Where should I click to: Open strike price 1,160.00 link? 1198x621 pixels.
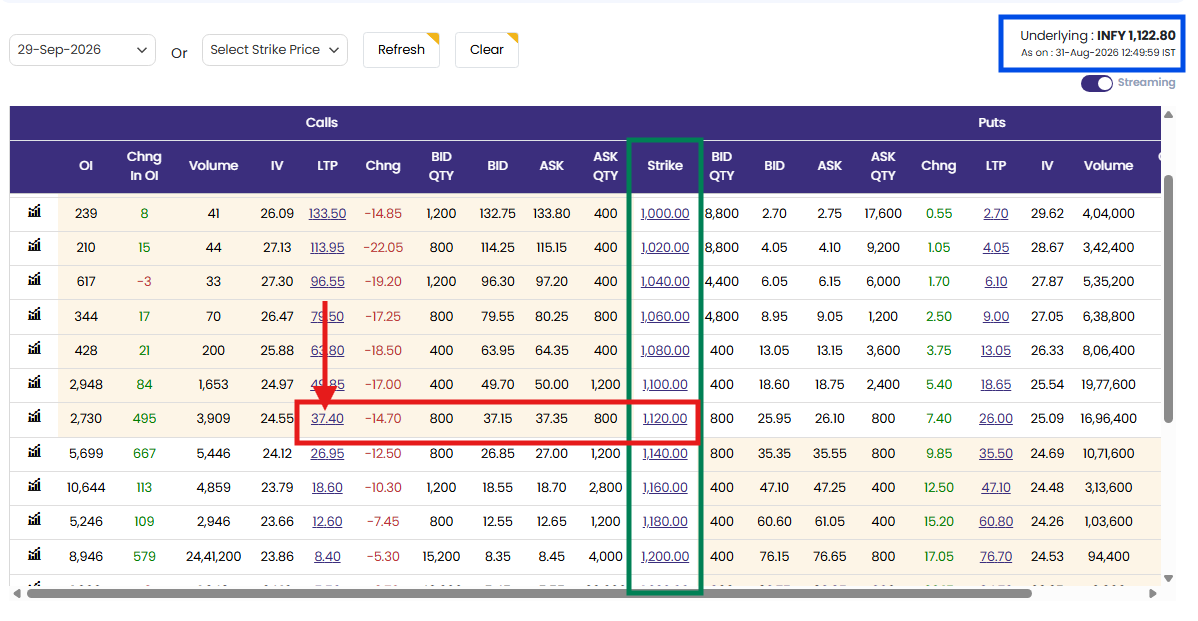(665, 487)
